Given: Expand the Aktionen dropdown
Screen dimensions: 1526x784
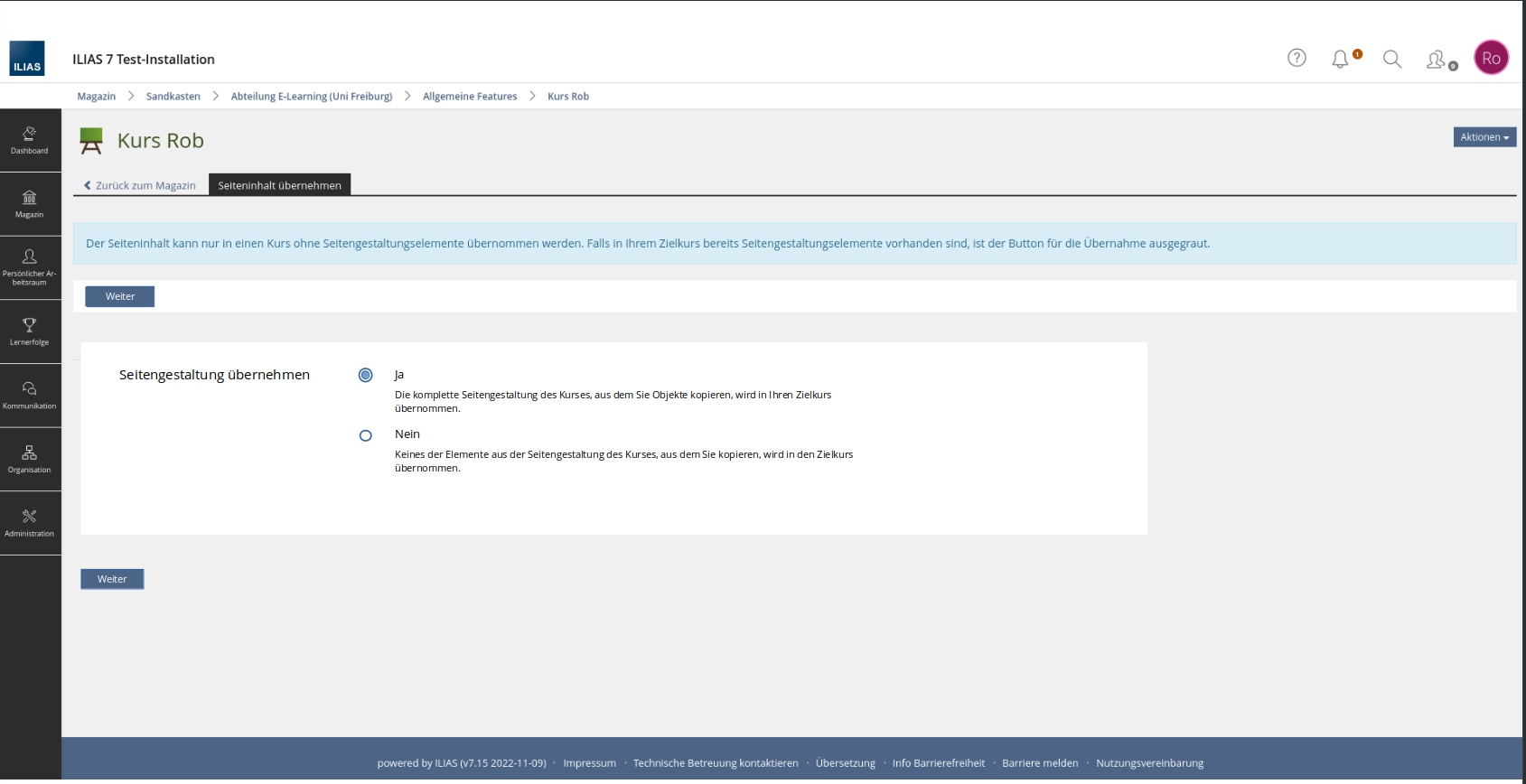Looking at the screenshot, I should tap(1484, 137).
